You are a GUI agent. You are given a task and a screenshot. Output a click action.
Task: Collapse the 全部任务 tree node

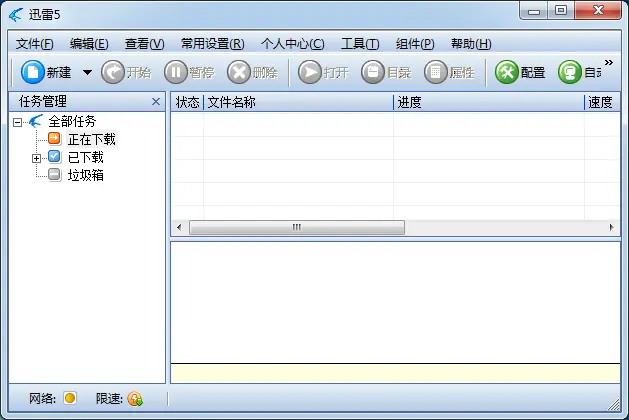click(18, 121)
